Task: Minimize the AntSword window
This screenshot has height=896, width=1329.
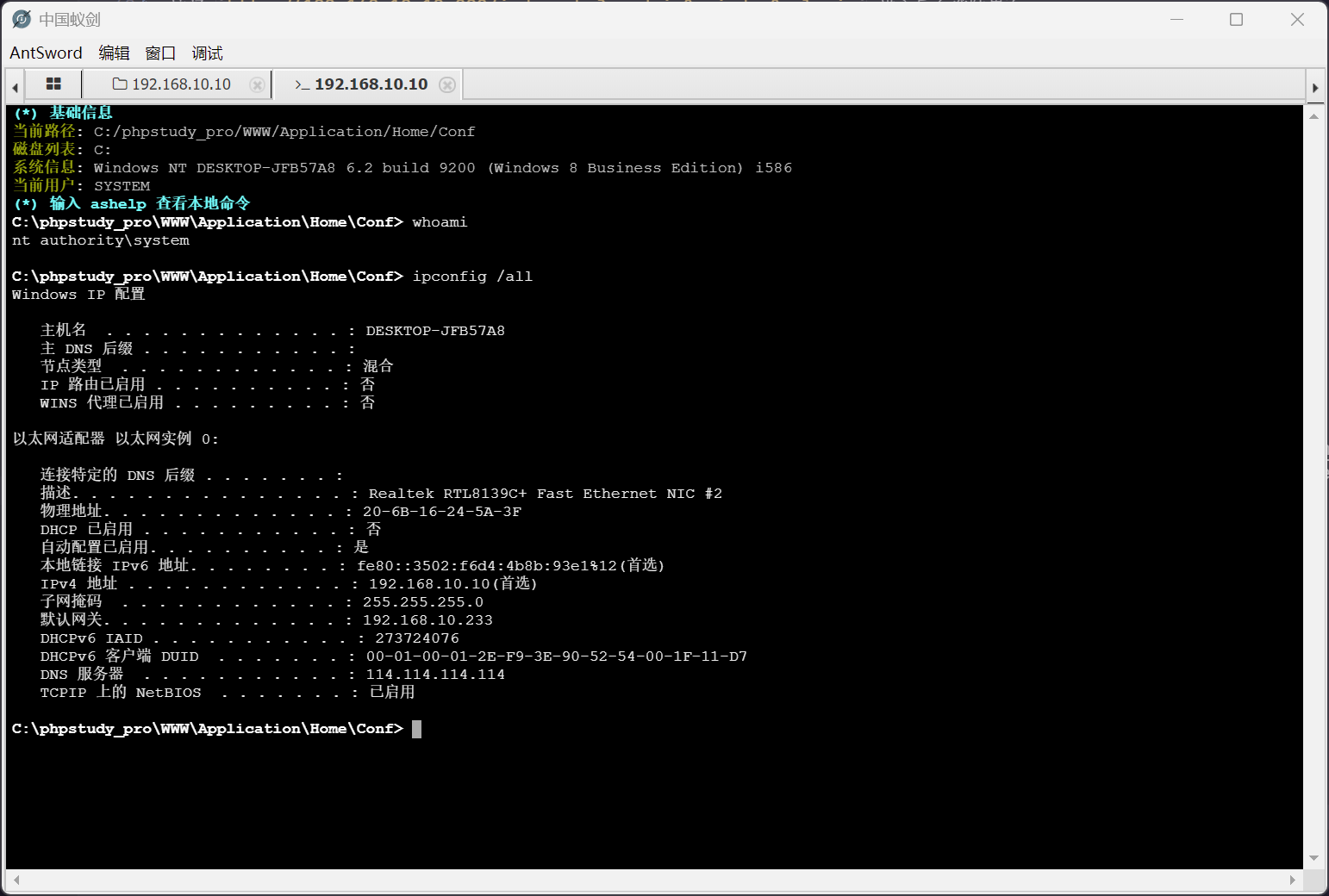Action: [1176, 19]
